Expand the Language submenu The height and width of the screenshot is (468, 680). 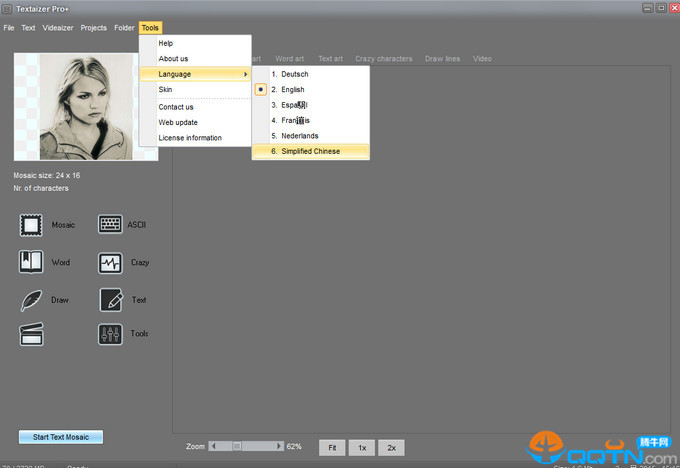click(x=195, y=74)
